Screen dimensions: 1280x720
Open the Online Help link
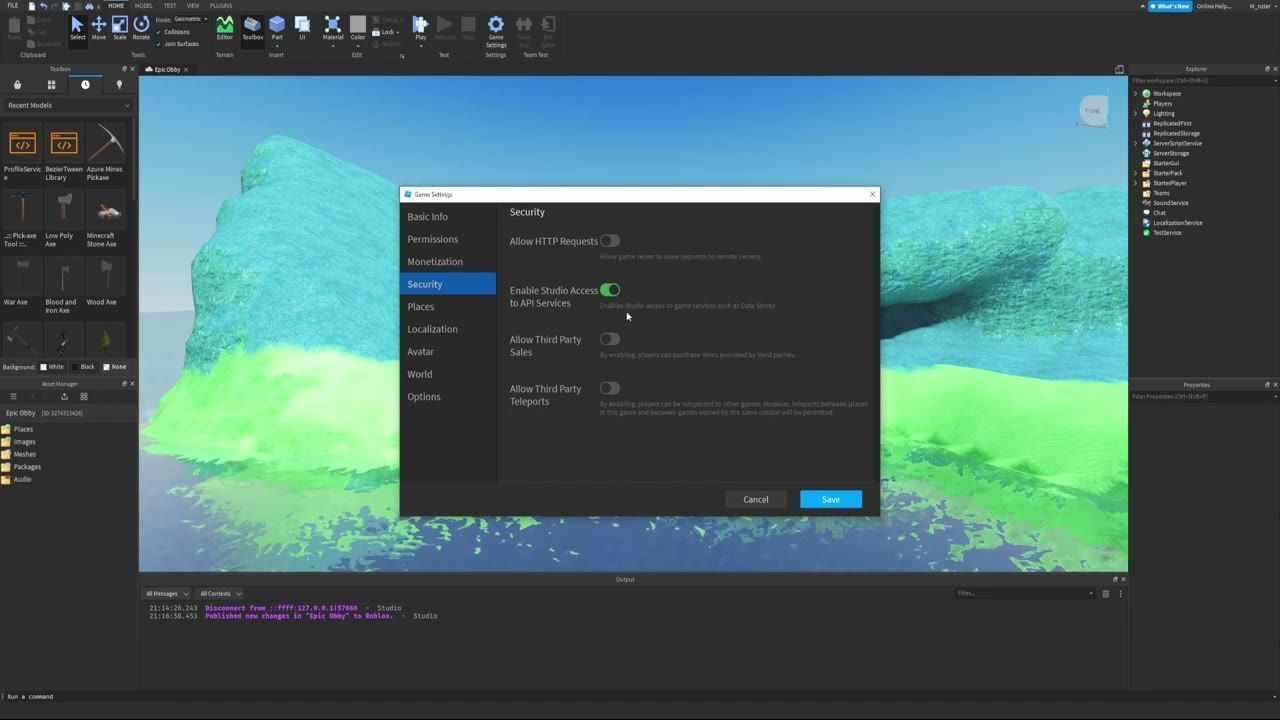(x=1214, y=6)
